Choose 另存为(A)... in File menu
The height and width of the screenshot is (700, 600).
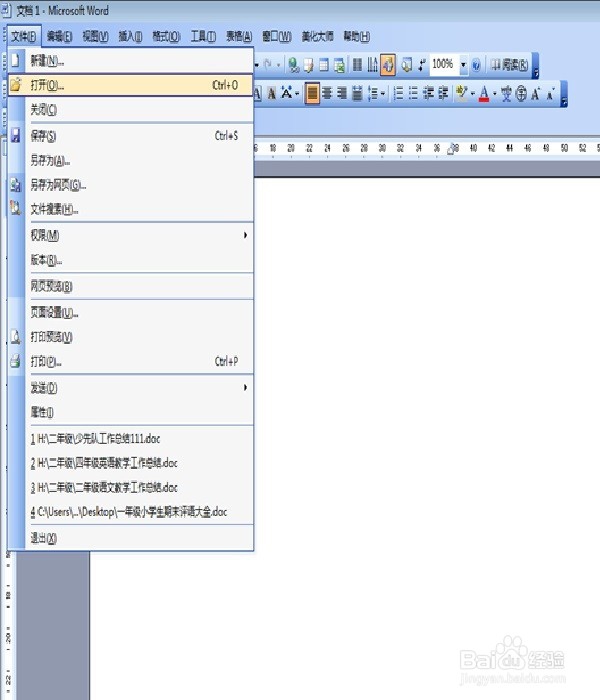131,160
